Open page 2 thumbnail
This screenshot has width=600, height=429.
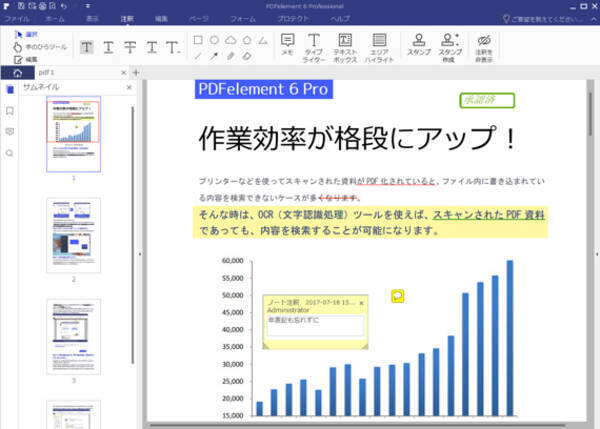[72, 236]
